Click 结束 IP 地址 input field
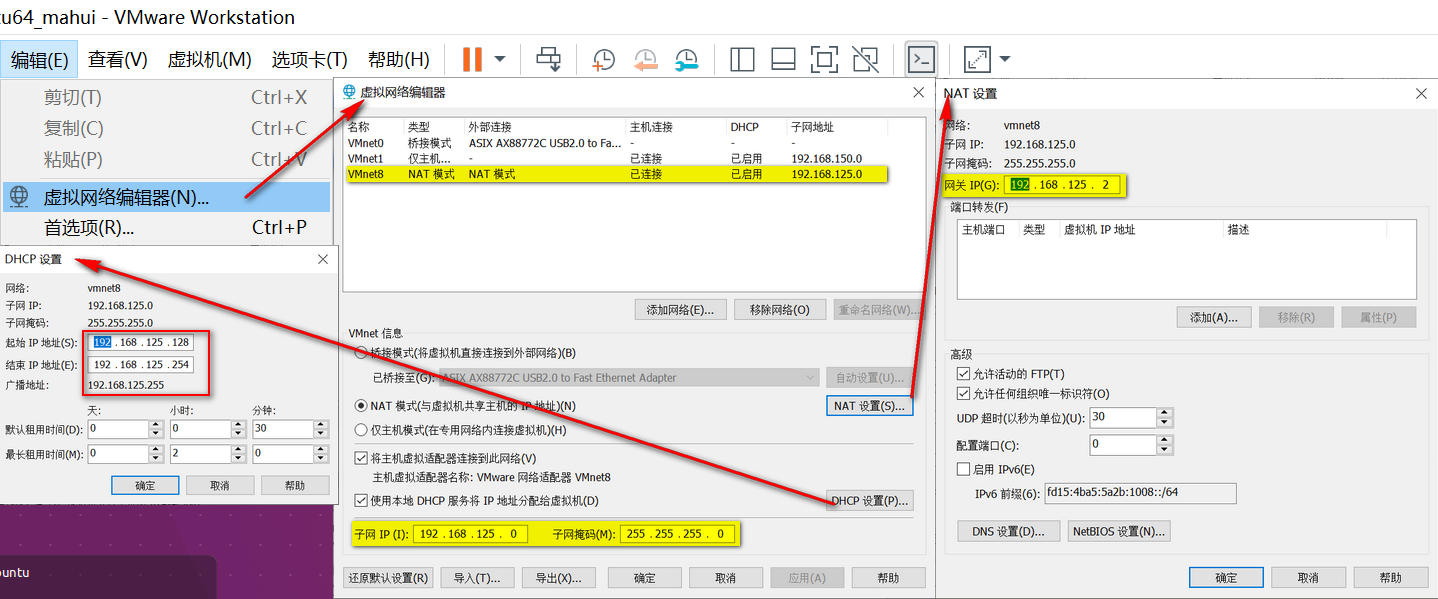Screen dimensions: 1438x599 tap(140, 365)
